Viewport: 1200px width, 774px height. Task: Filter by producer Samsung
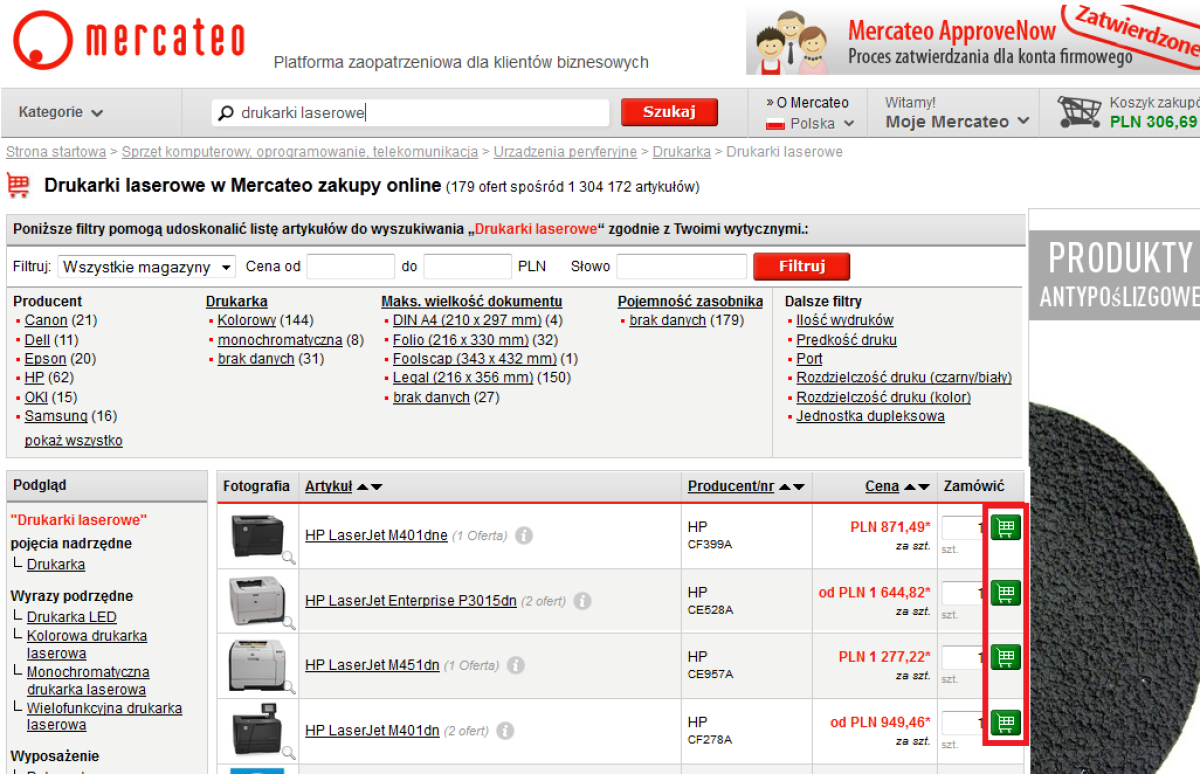56,416
